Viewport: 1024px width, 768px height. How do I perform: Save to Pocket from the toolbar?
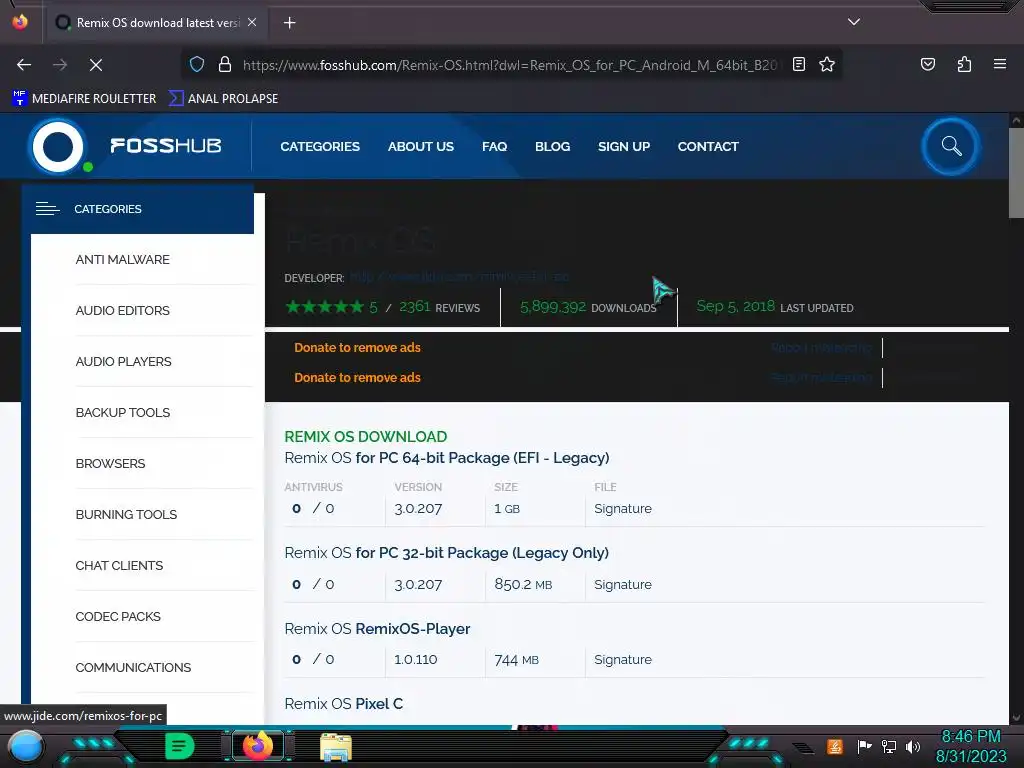tap(928, 64)
